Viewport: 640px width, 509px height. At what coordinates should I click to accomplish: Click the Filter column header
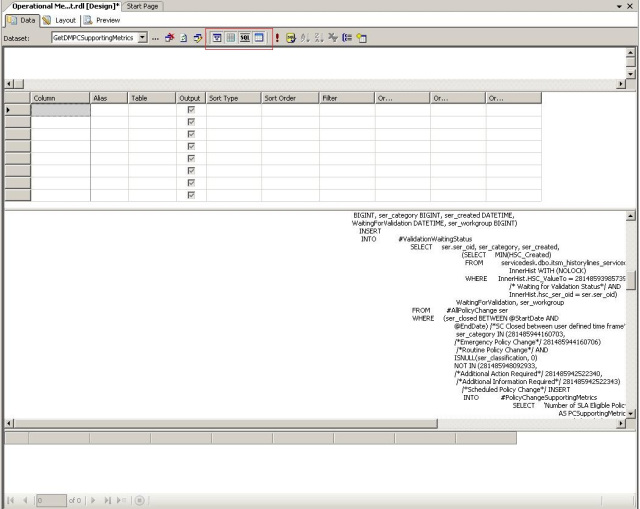[x=347, y=98]
